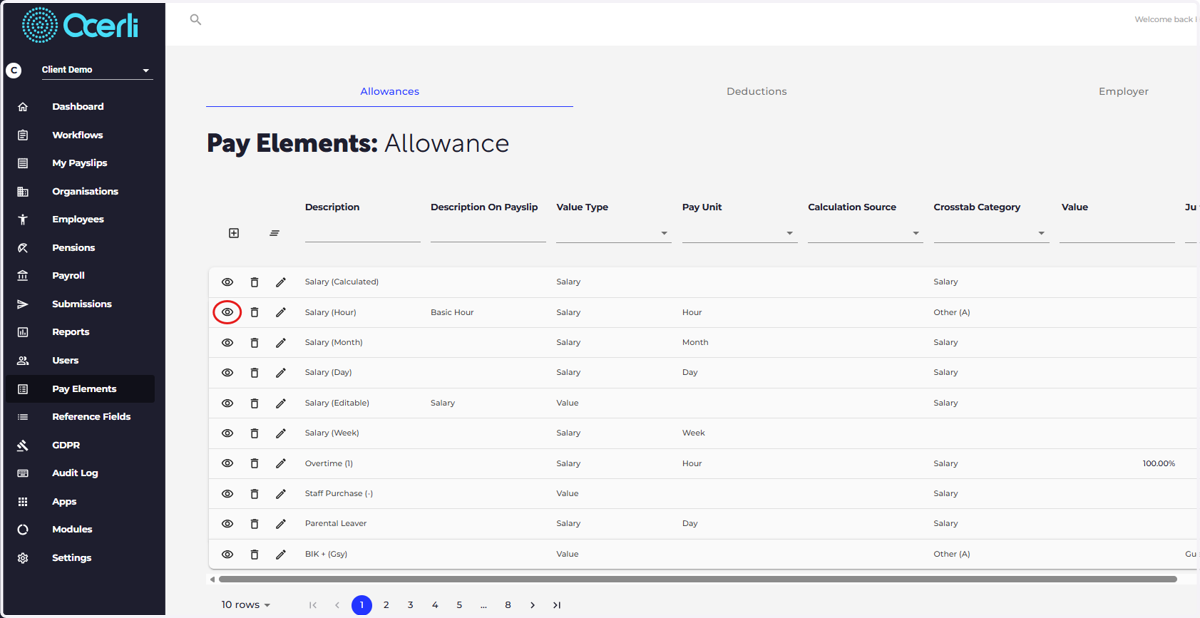Open Organisations in the sidebar
This screenshot has width=1200, height=618.
[85, 191]
